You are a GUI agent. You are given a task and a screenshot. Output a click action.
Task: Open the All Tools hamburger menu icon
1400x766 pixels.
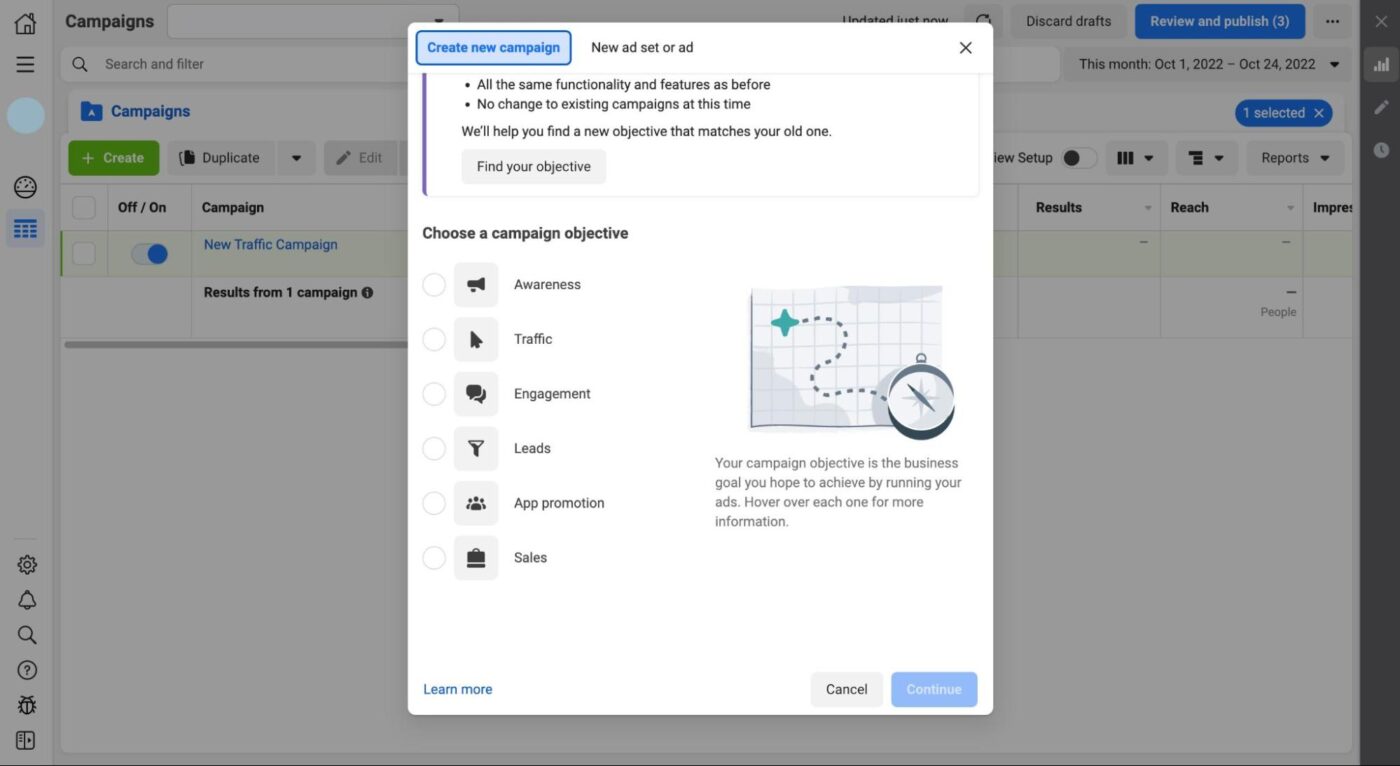(25, 63)
